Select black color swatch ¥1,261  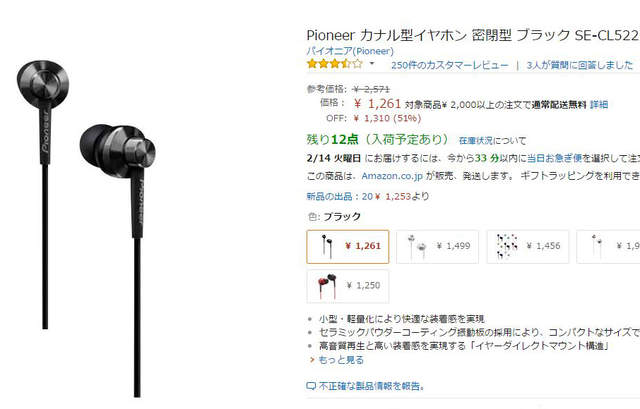point(348,247)
